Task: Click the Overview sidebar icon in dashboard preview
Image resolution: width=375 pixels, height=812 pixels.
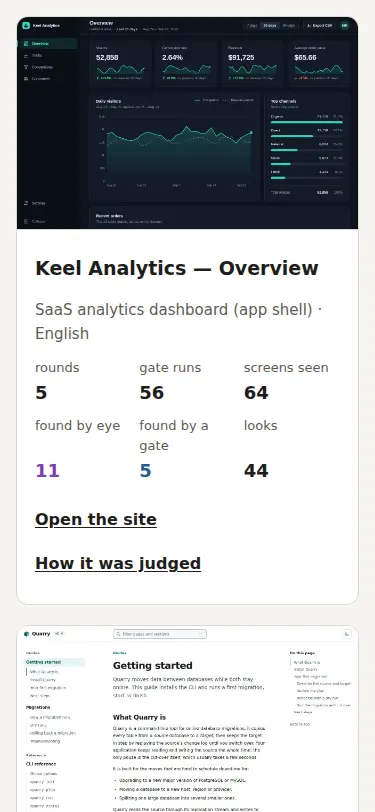Action: (x=26, y=44)
